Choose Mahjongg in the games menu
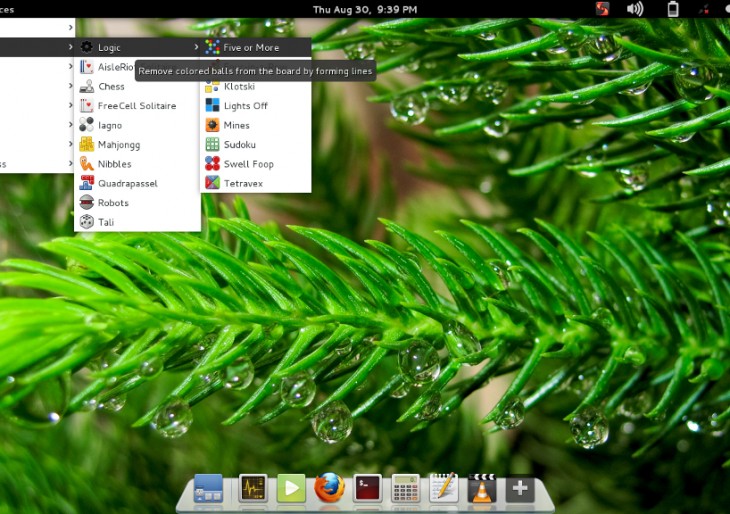Image resolution: width=730 pixels, height=514 pixels. pyautogui.click(x=119, y=145)
